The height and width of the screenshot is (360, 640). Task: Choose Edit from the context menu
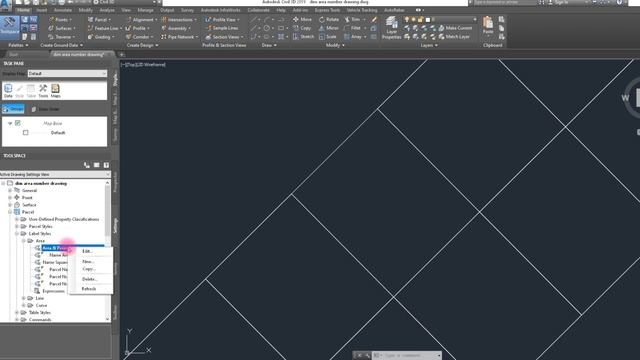[87, 251]
